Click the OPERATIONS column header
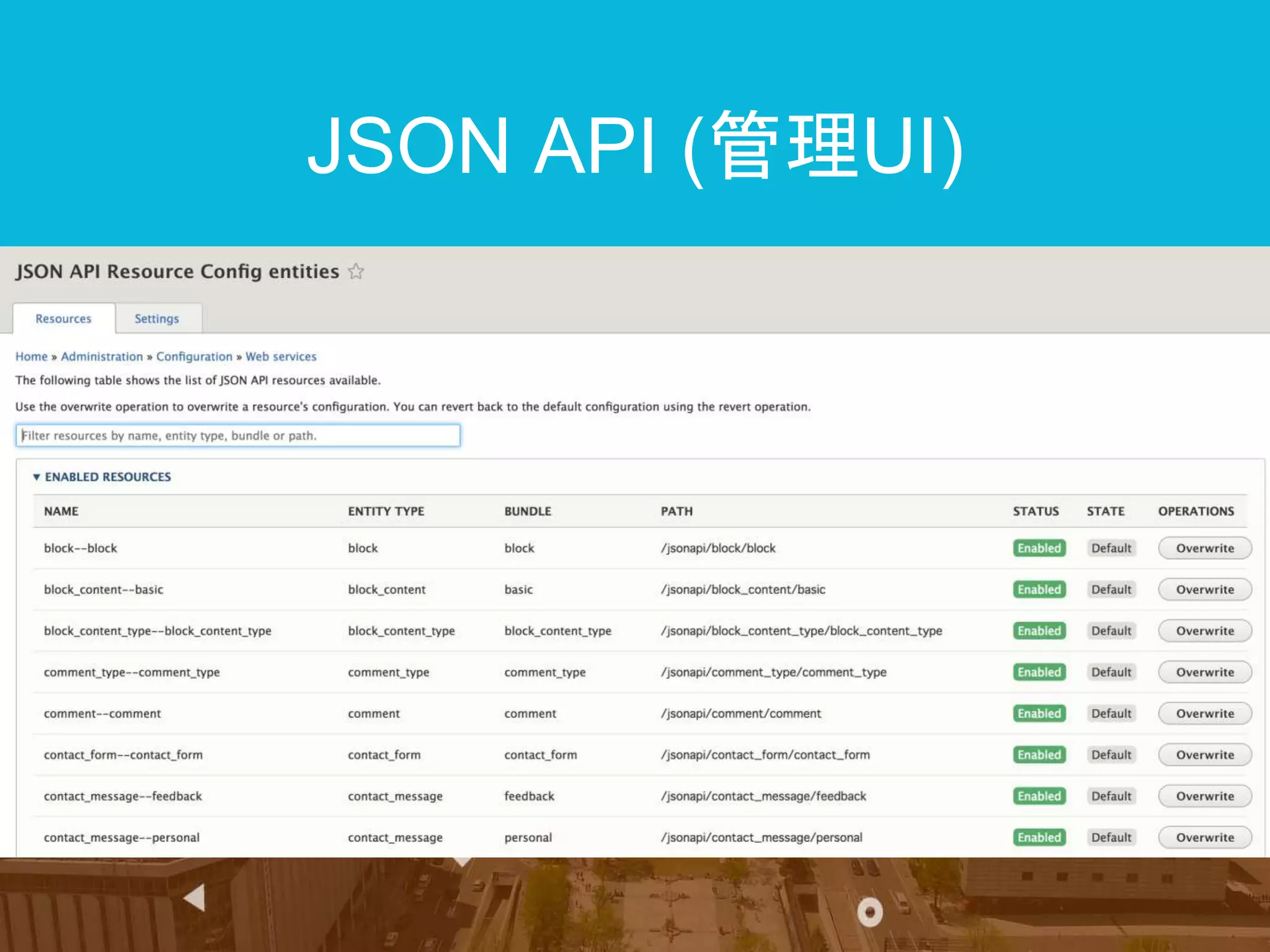Viewport: 1270px width, 952px height. pos(1196,511)
